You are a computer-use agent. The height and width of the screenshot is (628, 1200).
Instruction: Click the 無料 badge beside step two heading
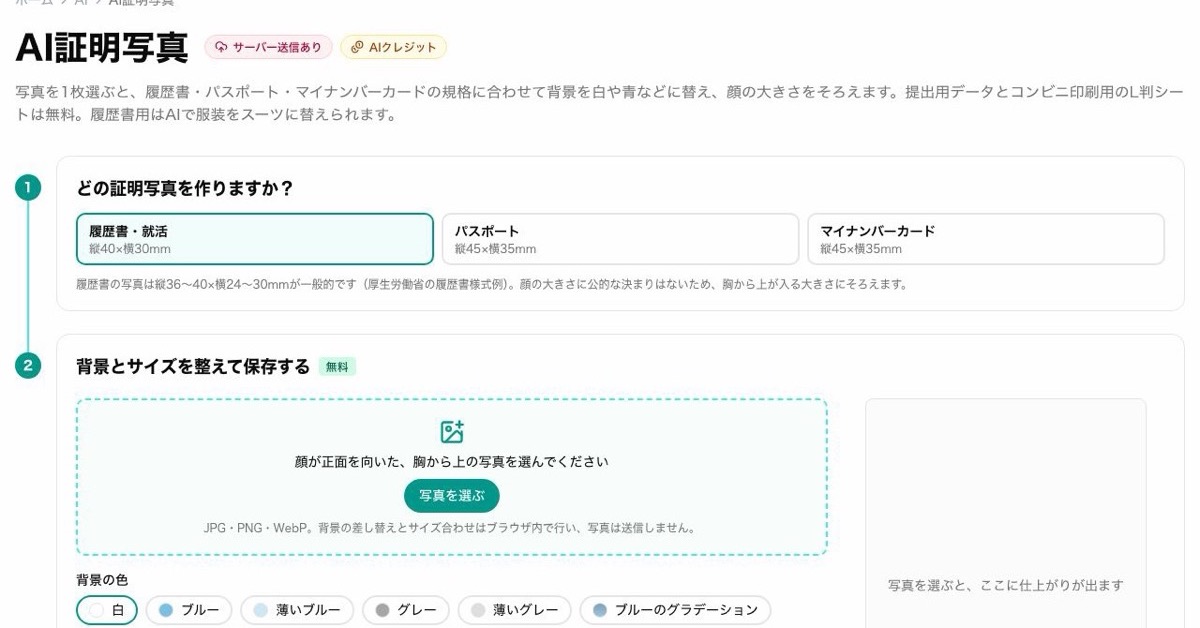pyautogui.click(x=337, y=367)
